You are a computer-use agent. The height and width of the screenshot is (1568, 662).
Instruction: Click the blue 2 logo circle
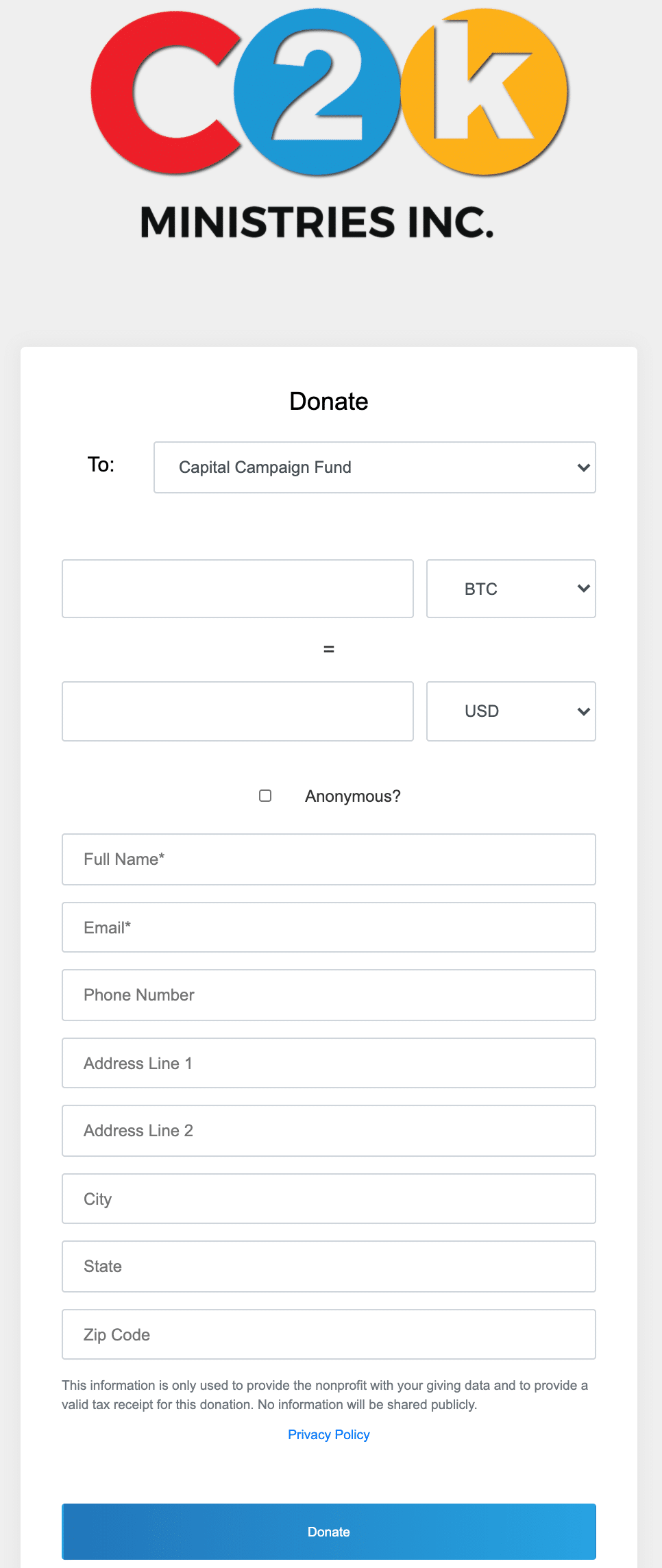tap(317, 92)
